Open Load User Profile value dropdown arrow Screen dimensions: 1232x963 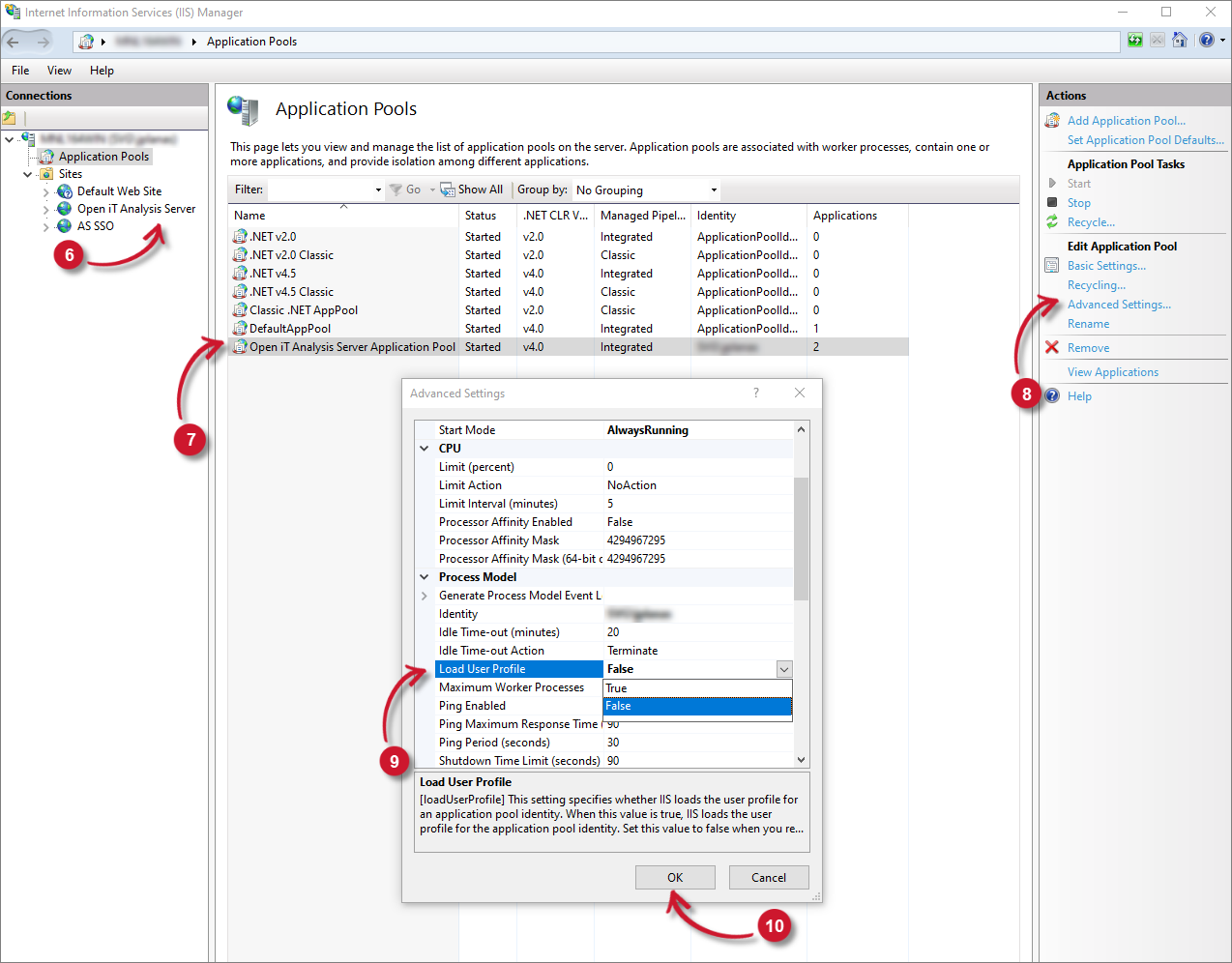784,669
